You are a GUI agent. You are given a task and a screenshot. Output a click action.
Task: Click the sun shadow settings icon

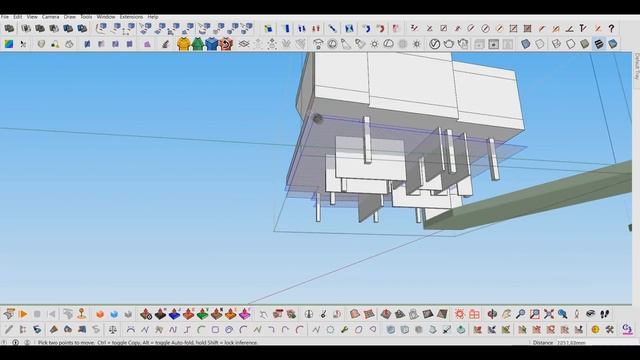[x=374, y=44]
